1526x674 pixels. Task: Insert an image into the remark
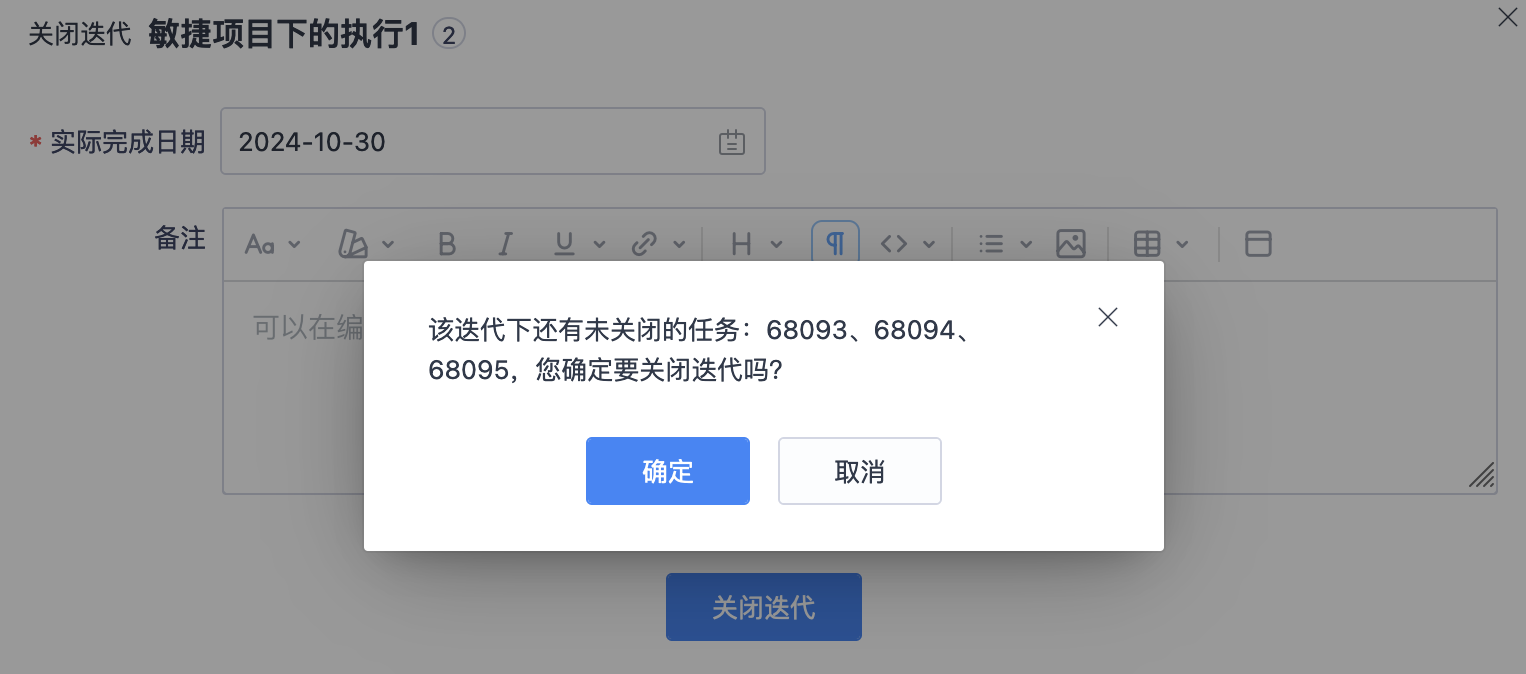pyautogui.click(x=1071, y=244)
